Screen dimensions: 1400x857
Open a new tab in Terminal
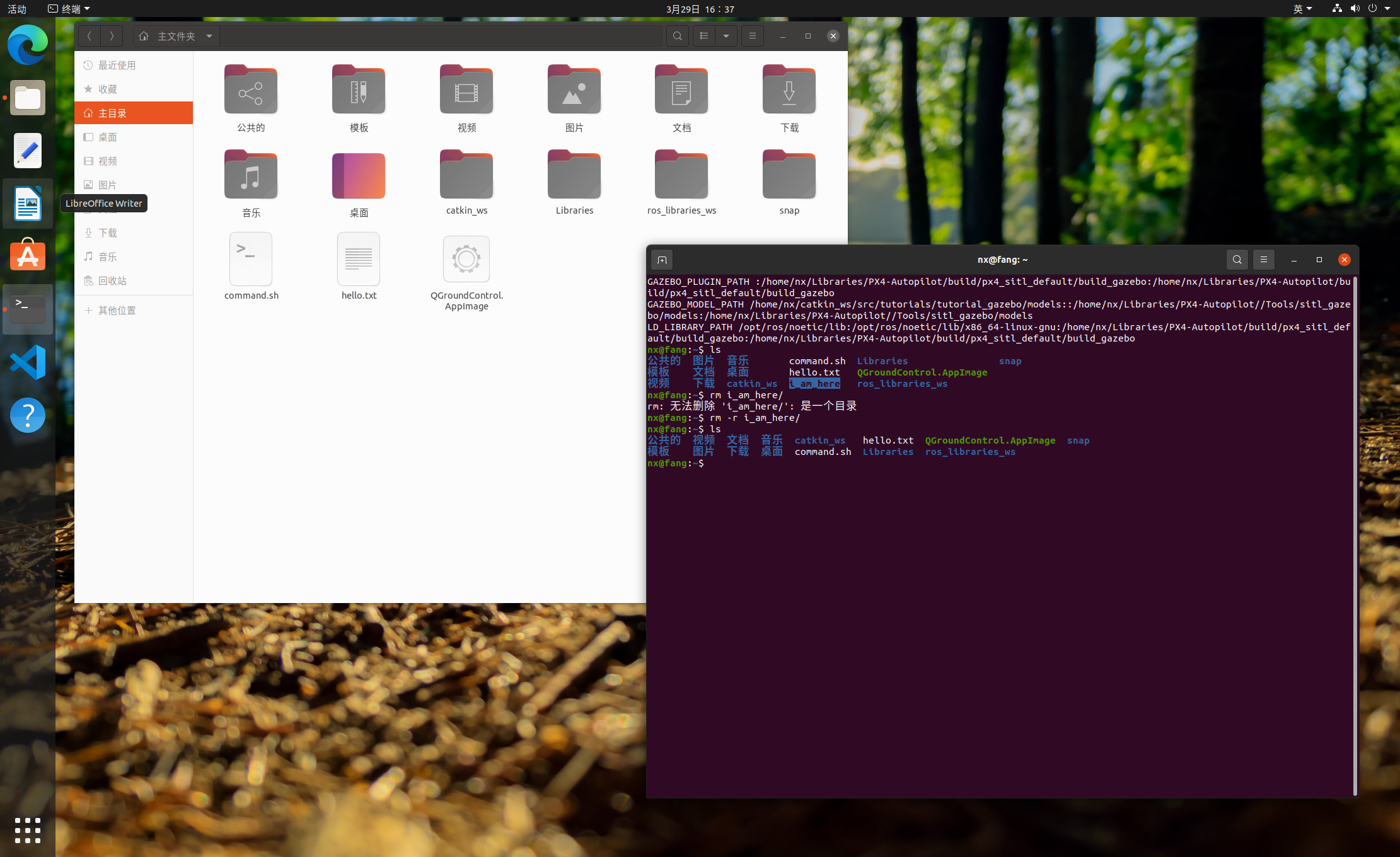coord(662,260)
